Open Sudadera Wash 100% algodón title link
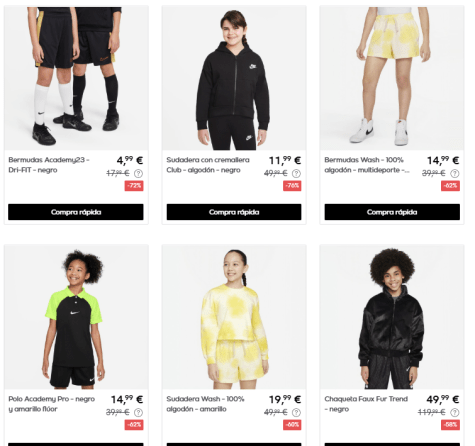 click(205, 404)
